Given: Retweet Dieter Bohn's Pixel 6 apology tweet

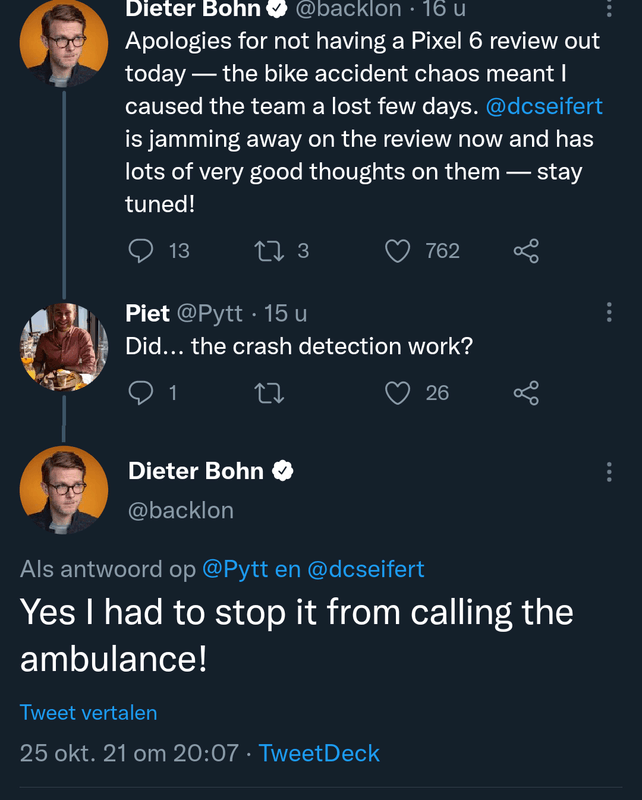Looking at the screenshot, I should (270, 250).
